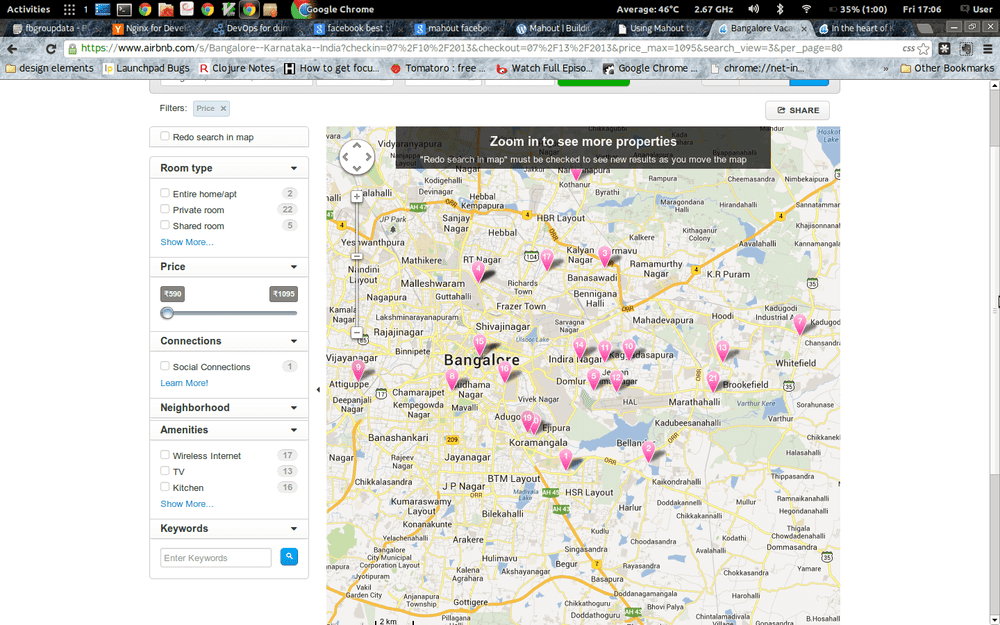The width and height of the screenshot is (1000, 625).
Task: Go back in Chrome
Action: click(x=12, y=48)
